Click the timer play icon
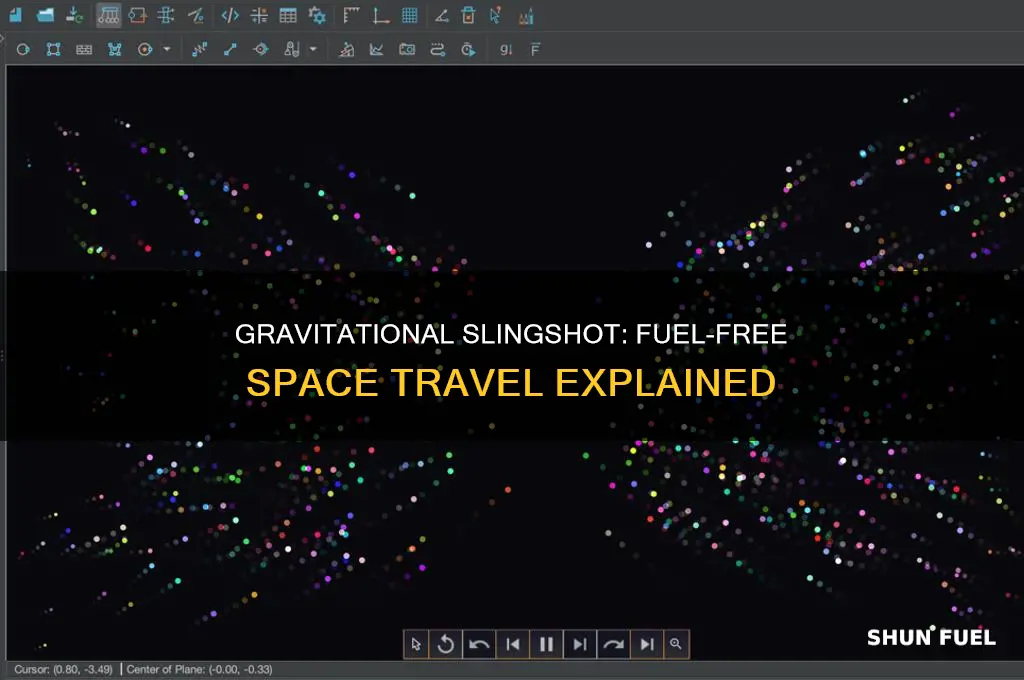 click(x=468, y=50)
